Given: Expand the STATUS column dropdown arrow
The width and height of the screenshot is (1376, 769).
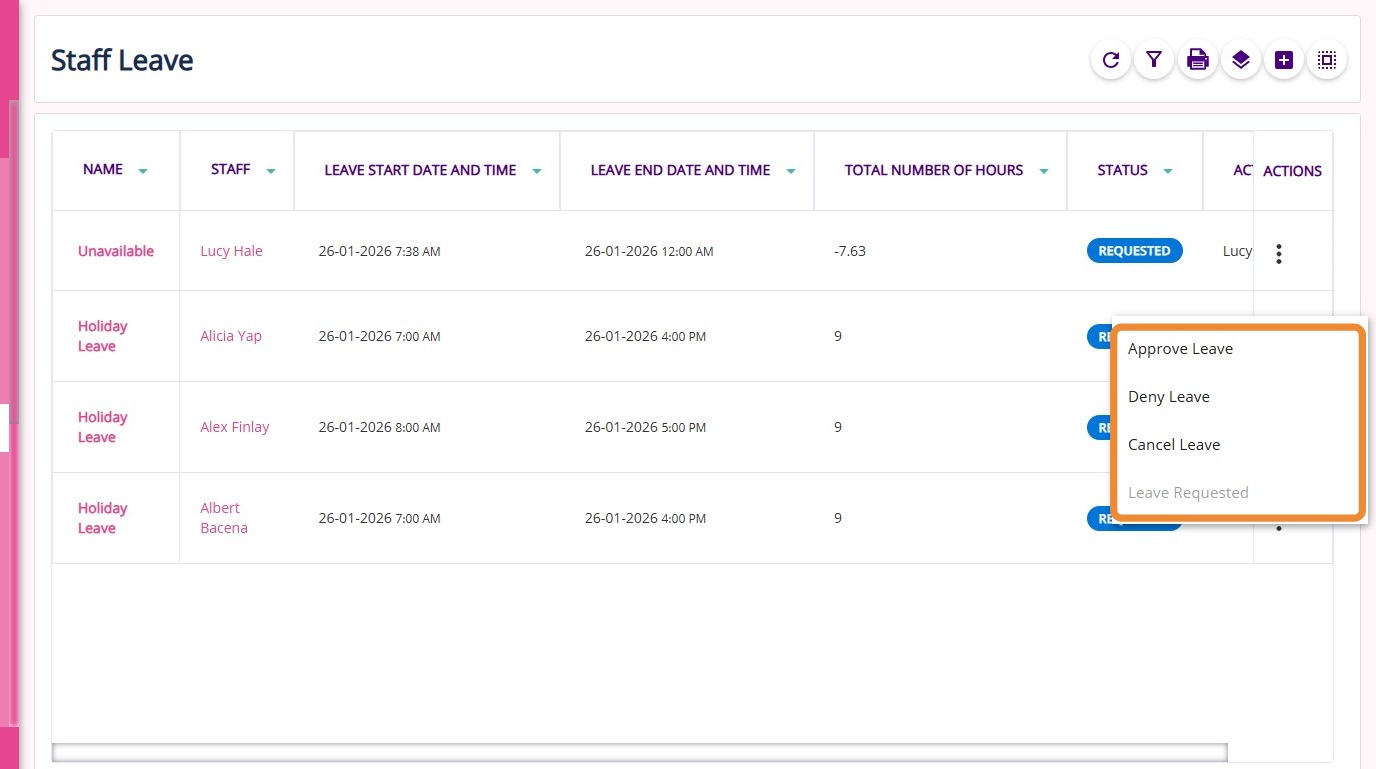Looking at the screenshot, I should coord(1167,172).
